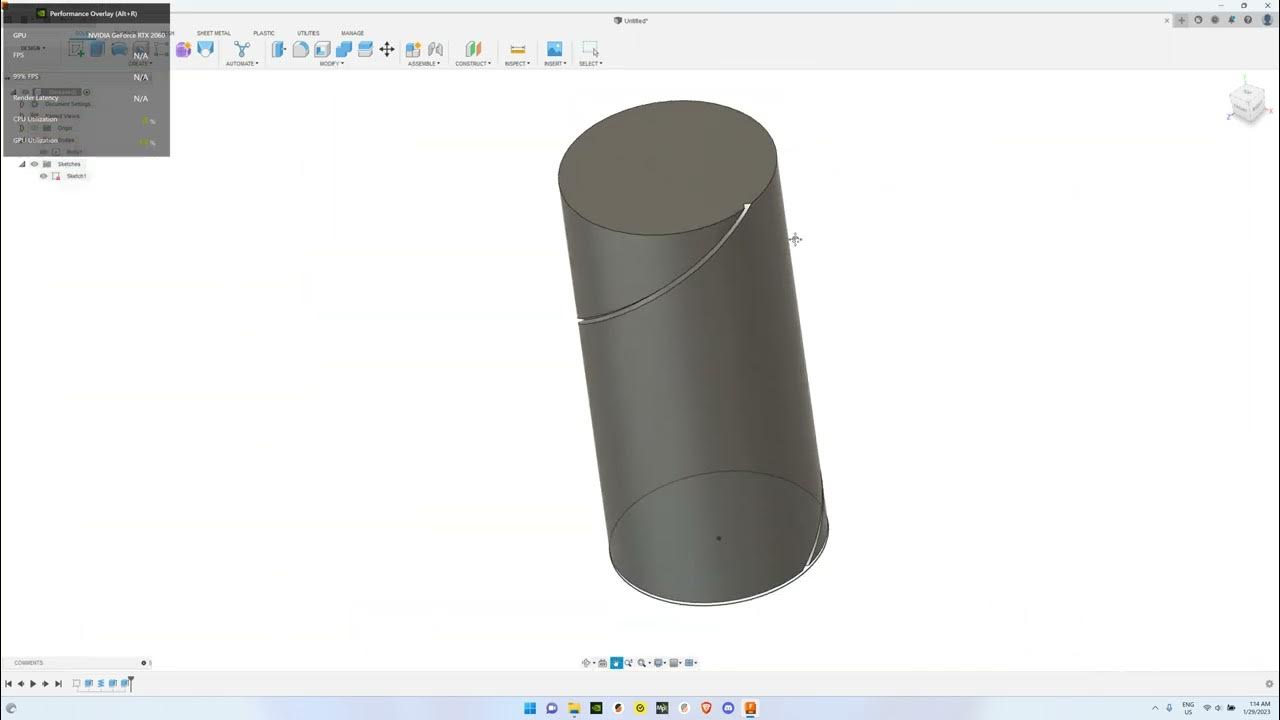Image resolution: width=1280 pixels, height=720 pixels.
Task: Open Discord from taskbar
Action: tap(728, 708)
